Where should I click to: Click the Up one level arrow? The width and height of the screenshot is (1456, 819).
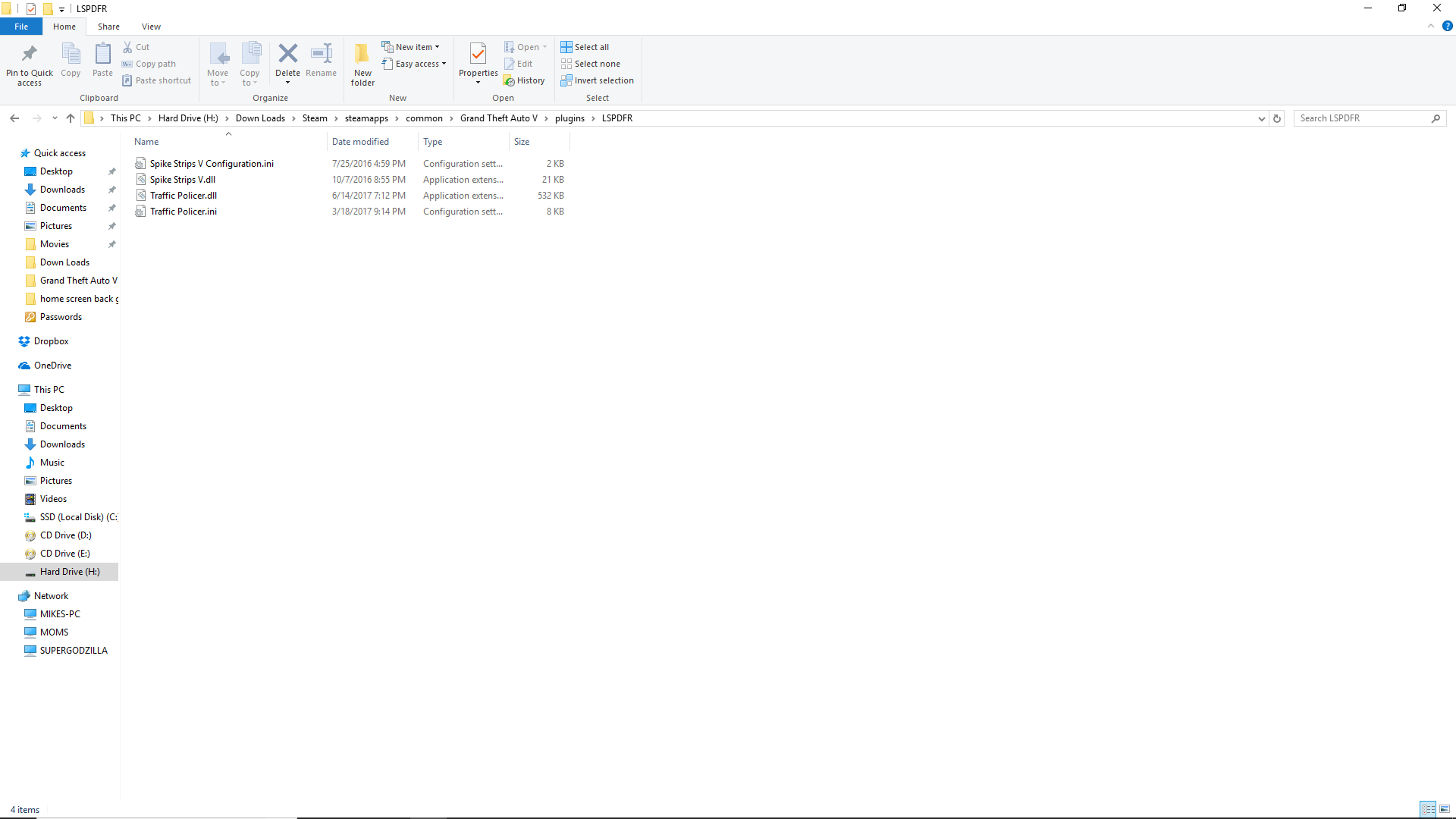tap(71, 118)
